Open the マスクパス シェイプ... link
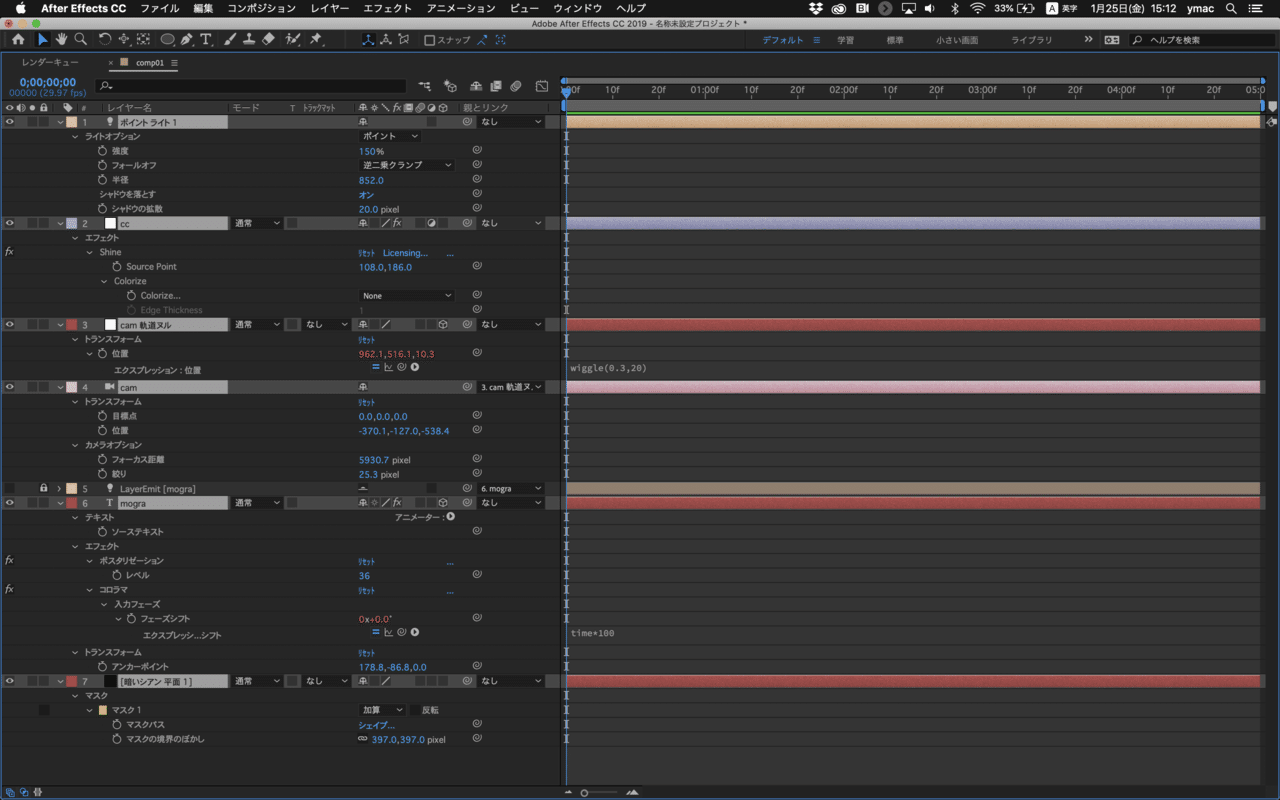 377,725
